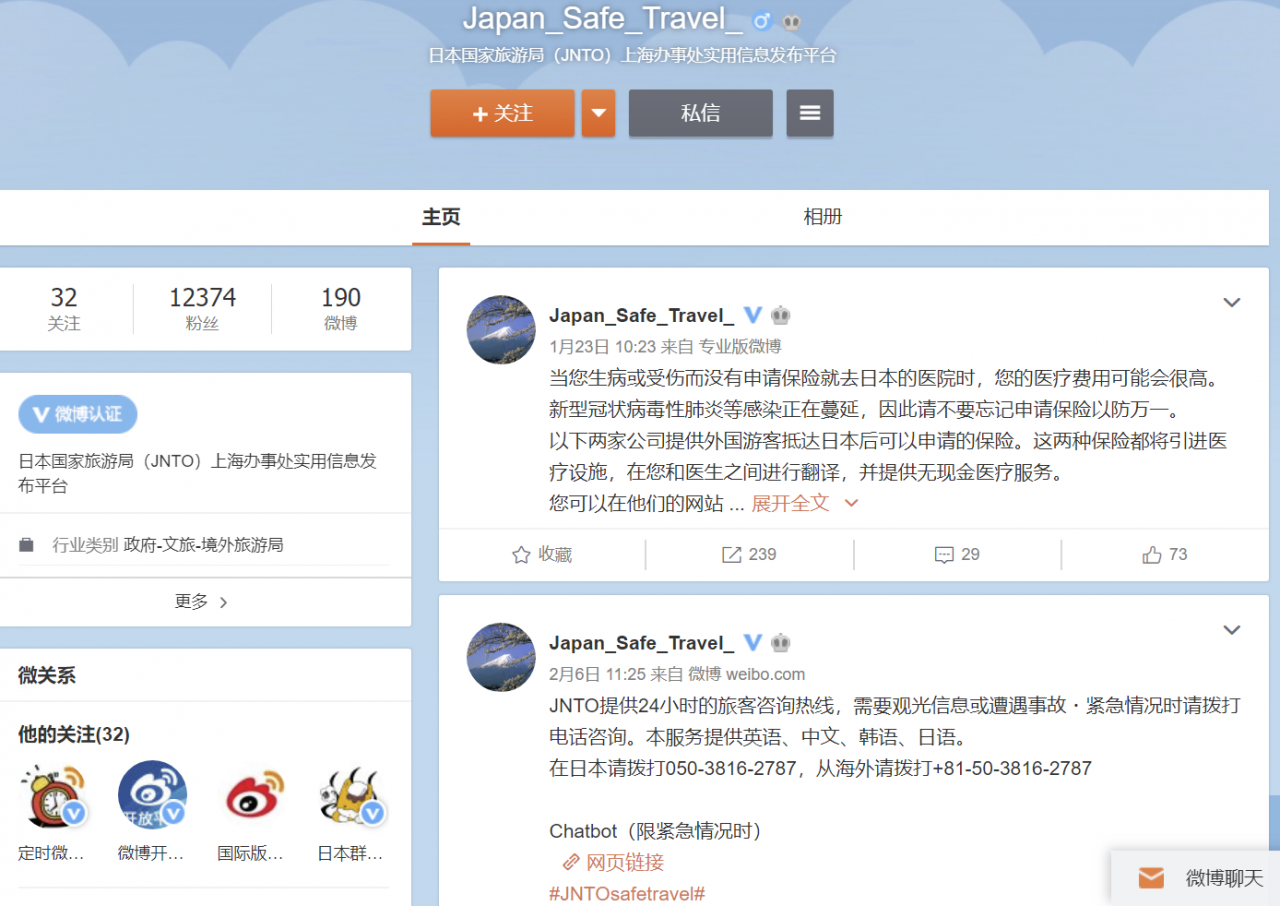Image resolution: width=1280 pixels, height=906 pixels.
Task: Open the 32 关注 following count
Action: (64, 309)
